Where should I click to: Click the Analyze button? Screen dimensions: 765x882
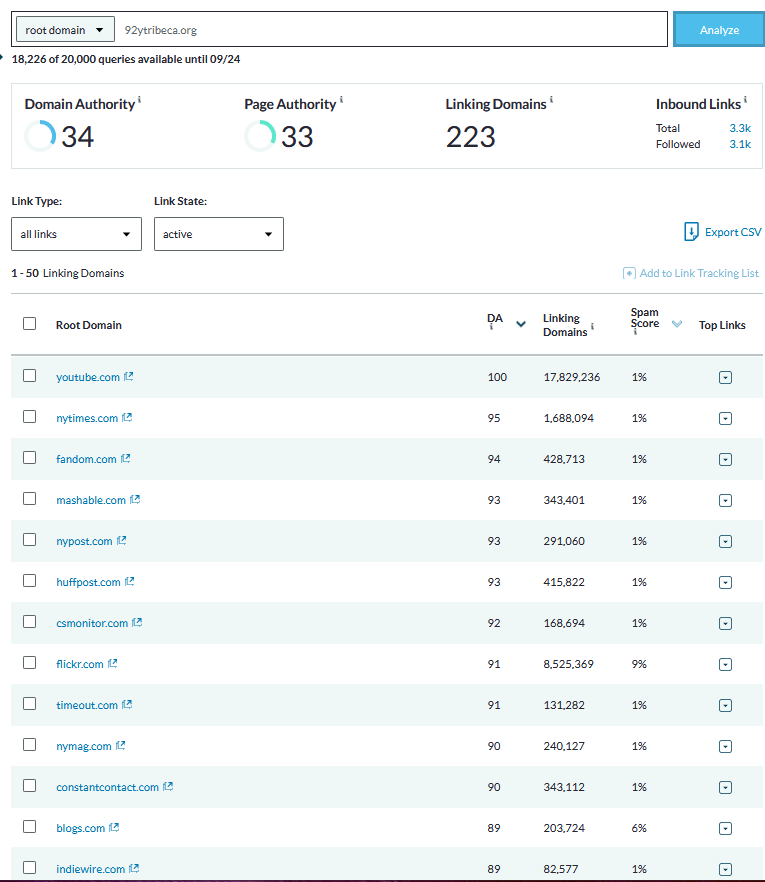click(719, 30)
